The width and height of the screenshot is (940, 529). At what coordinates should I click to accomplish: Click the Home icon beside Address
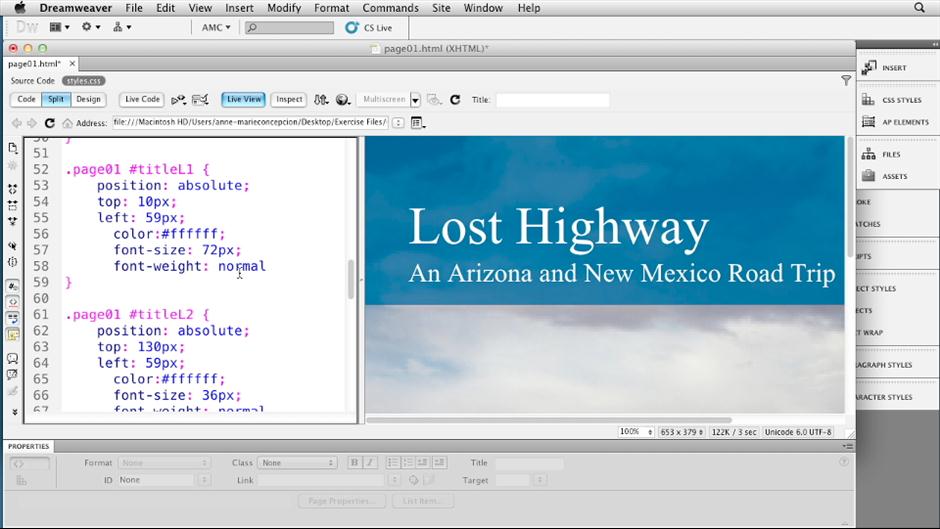[x=67, y=123]
